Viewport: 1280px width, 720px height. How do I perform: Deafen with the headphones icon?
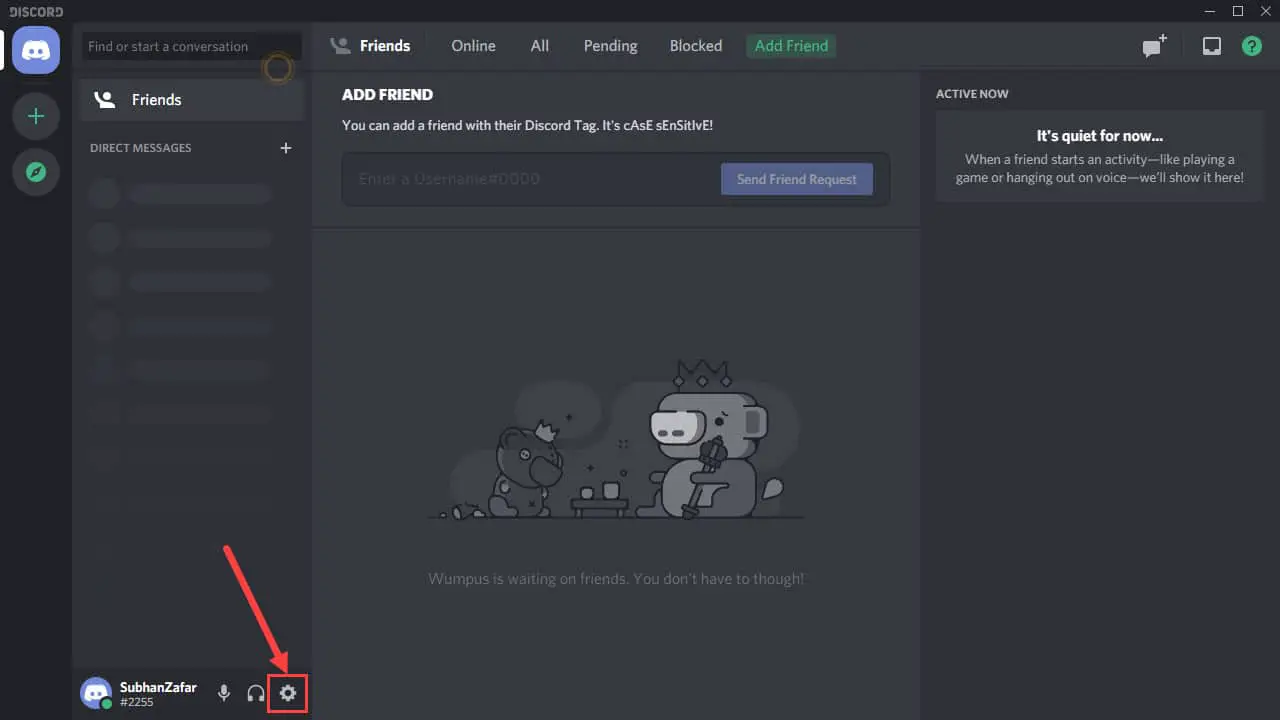tap(256, 693)
